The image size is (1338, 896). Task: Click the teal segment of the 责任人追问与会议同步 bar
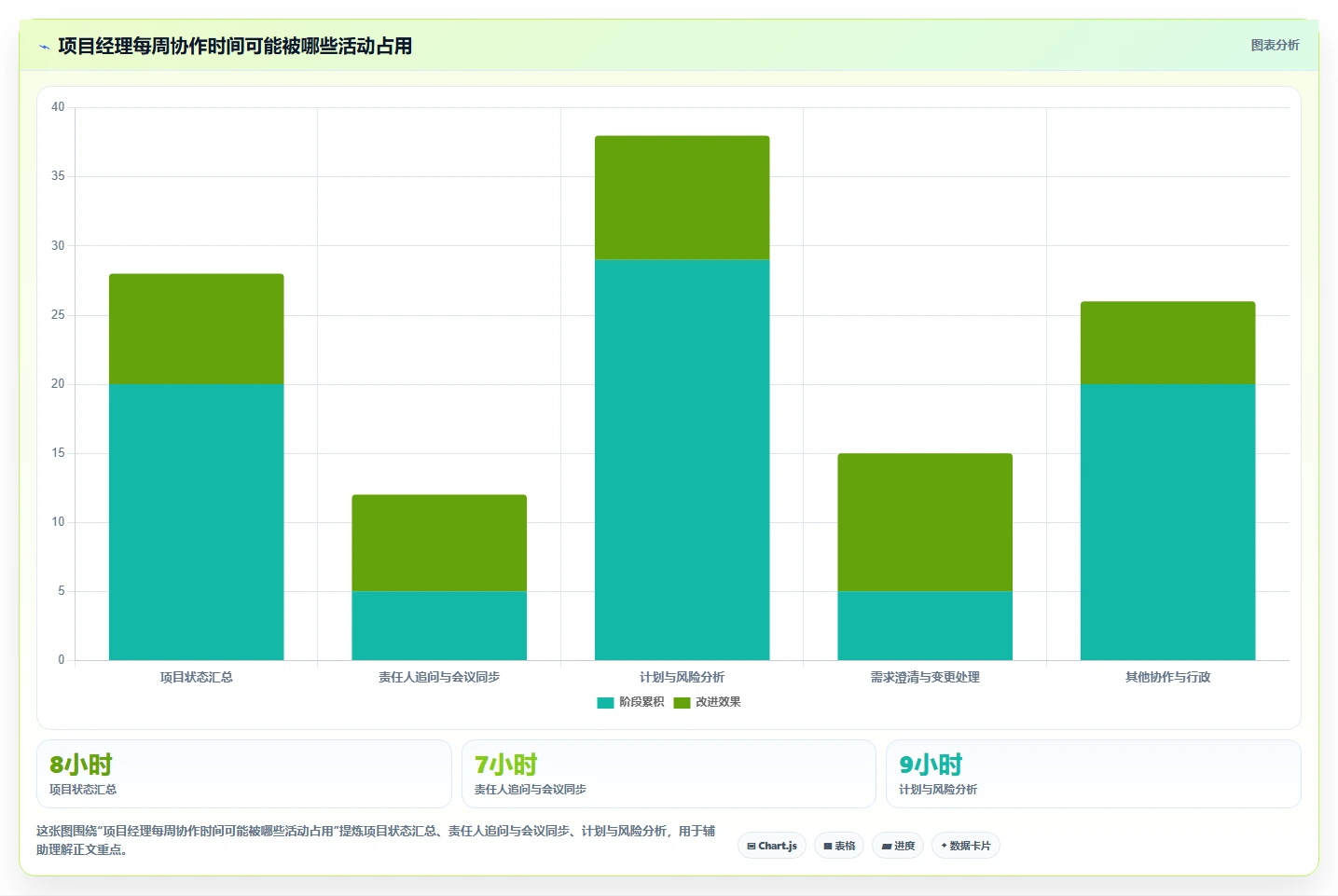pos(439,626)
